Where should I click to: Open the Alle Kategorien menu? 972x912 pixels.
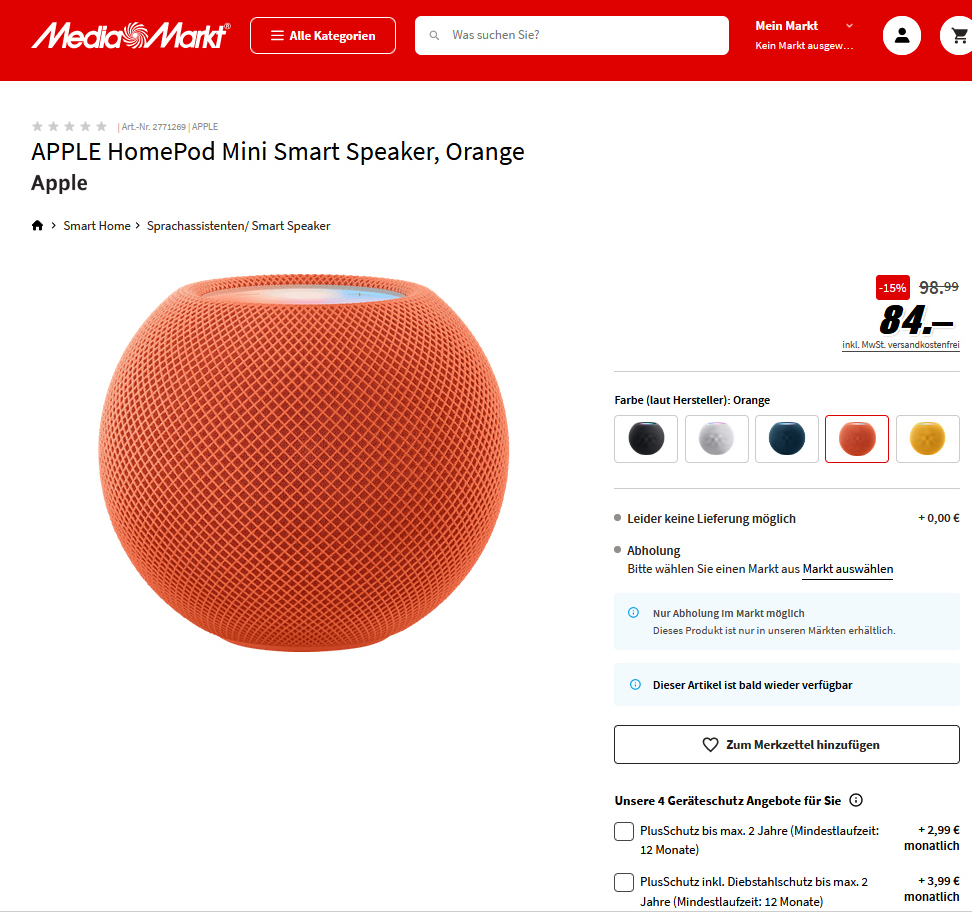tap(323, 35)
